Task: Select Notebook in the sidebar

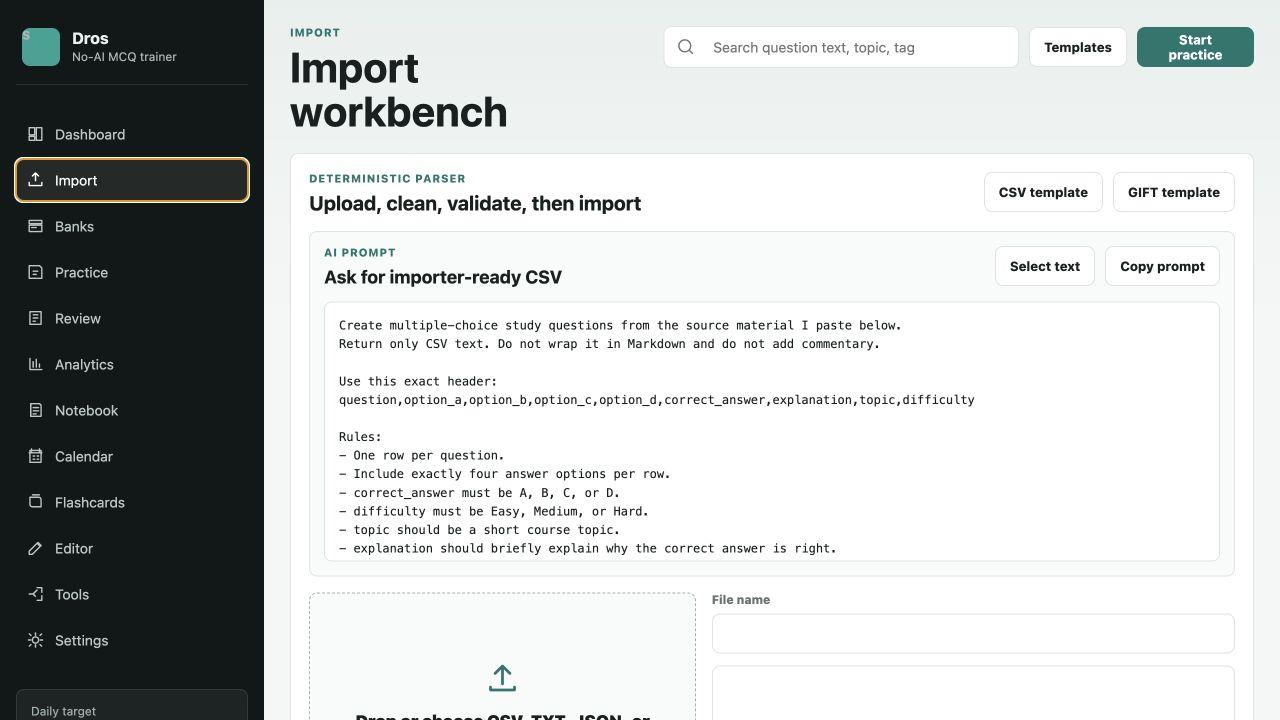Action: point(132,410)
